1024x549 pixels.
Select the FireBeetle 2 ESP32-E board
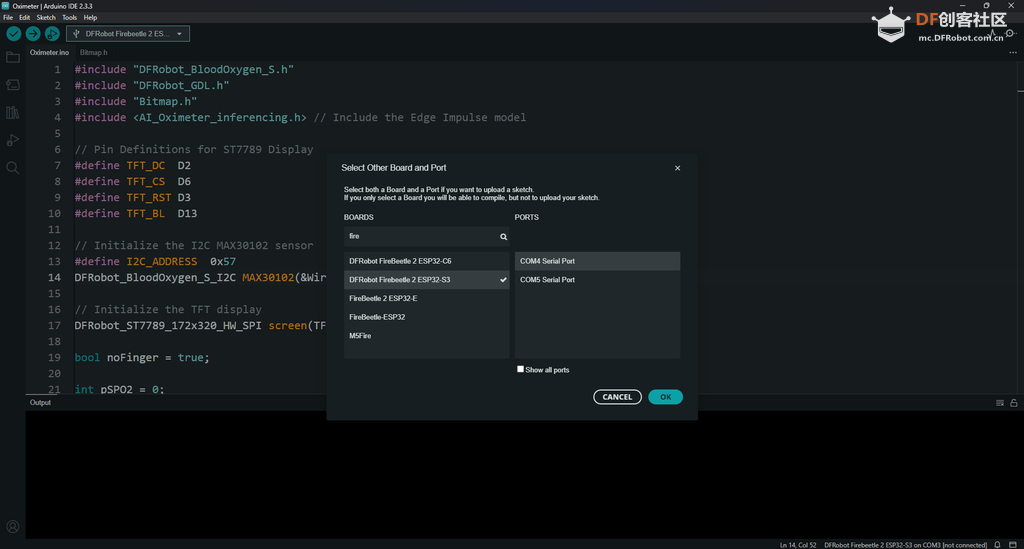426,298
